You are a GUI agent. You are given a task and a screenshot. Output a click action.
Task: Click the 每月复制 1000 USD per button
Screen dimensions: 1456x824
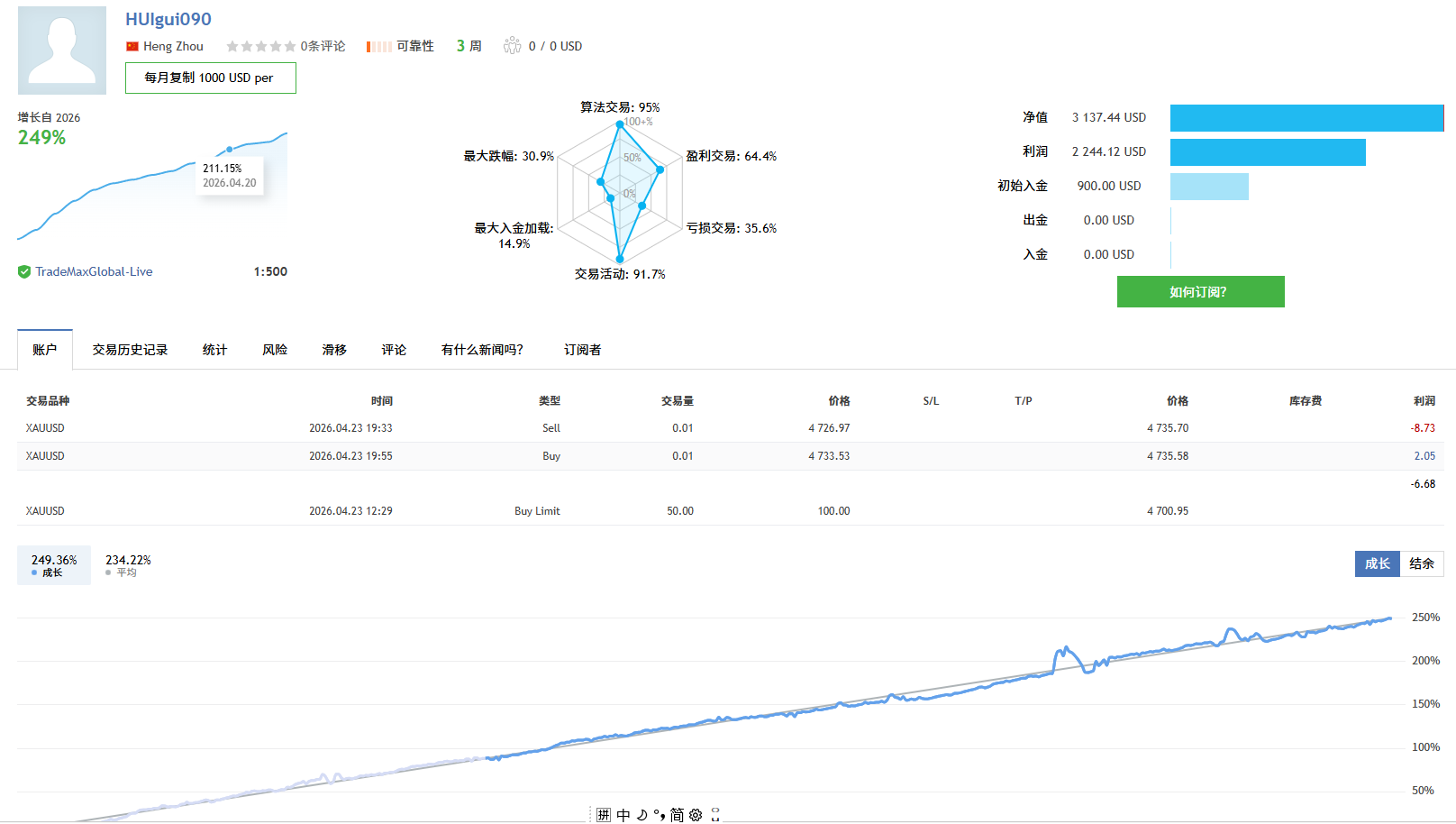(x=210, y=78)
